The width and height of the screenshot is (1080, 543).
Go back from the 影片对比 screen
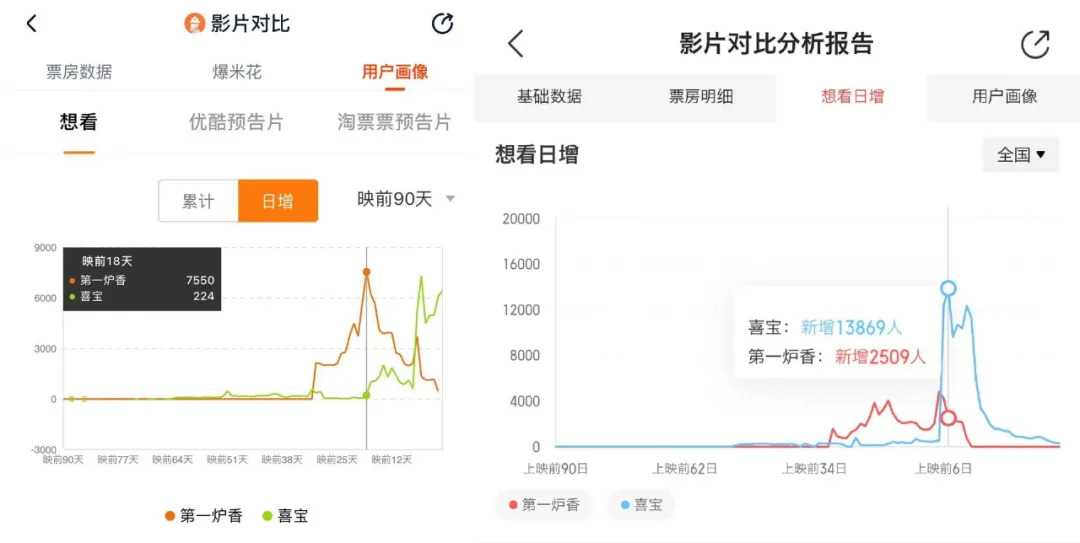[31, 23]
